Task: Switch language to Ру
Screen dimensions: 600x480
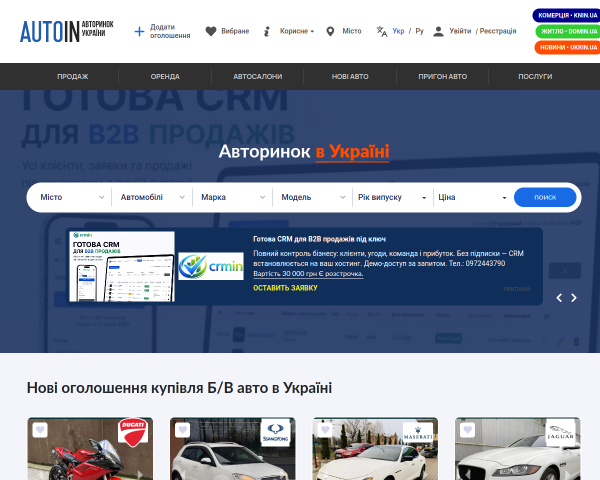Action: pyautogui.click(x=419, y=31)
